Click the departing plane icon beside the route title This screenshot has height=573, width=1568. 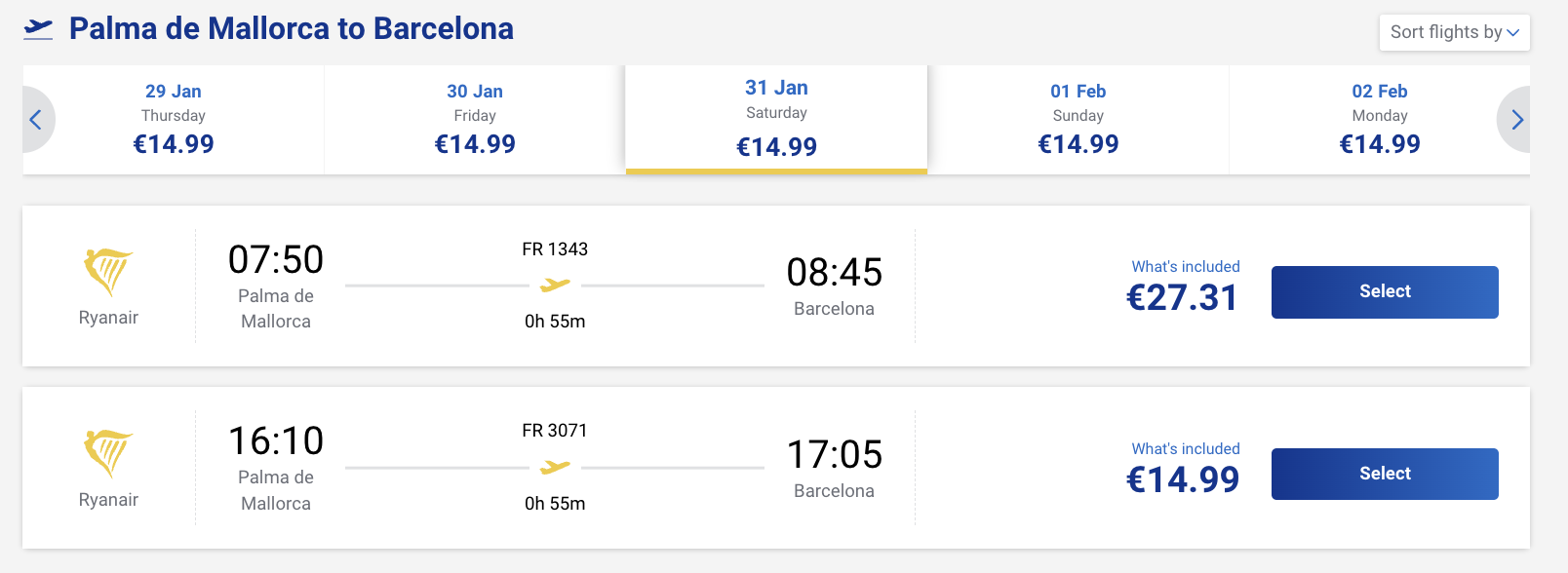click(x=38, y=29)
